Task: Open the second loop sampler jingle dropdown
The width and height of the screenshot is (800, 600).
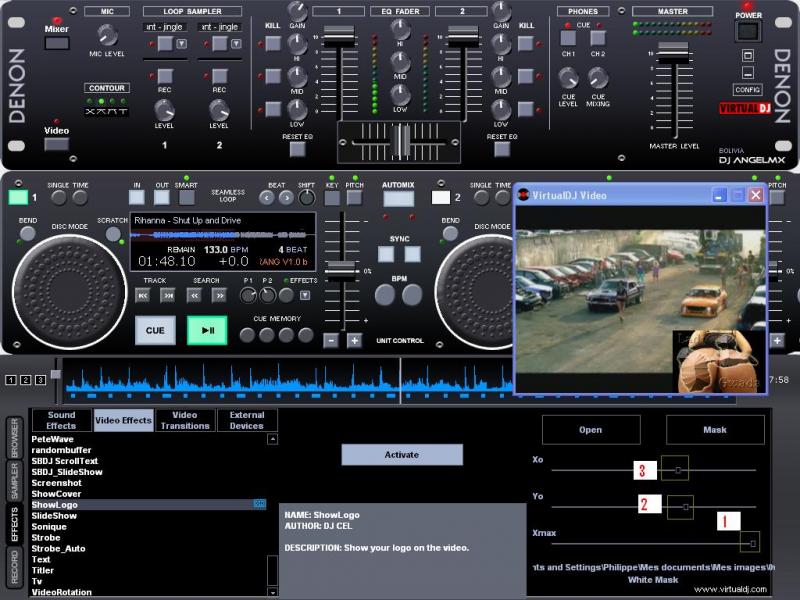Action: click(x=236, y=44)
